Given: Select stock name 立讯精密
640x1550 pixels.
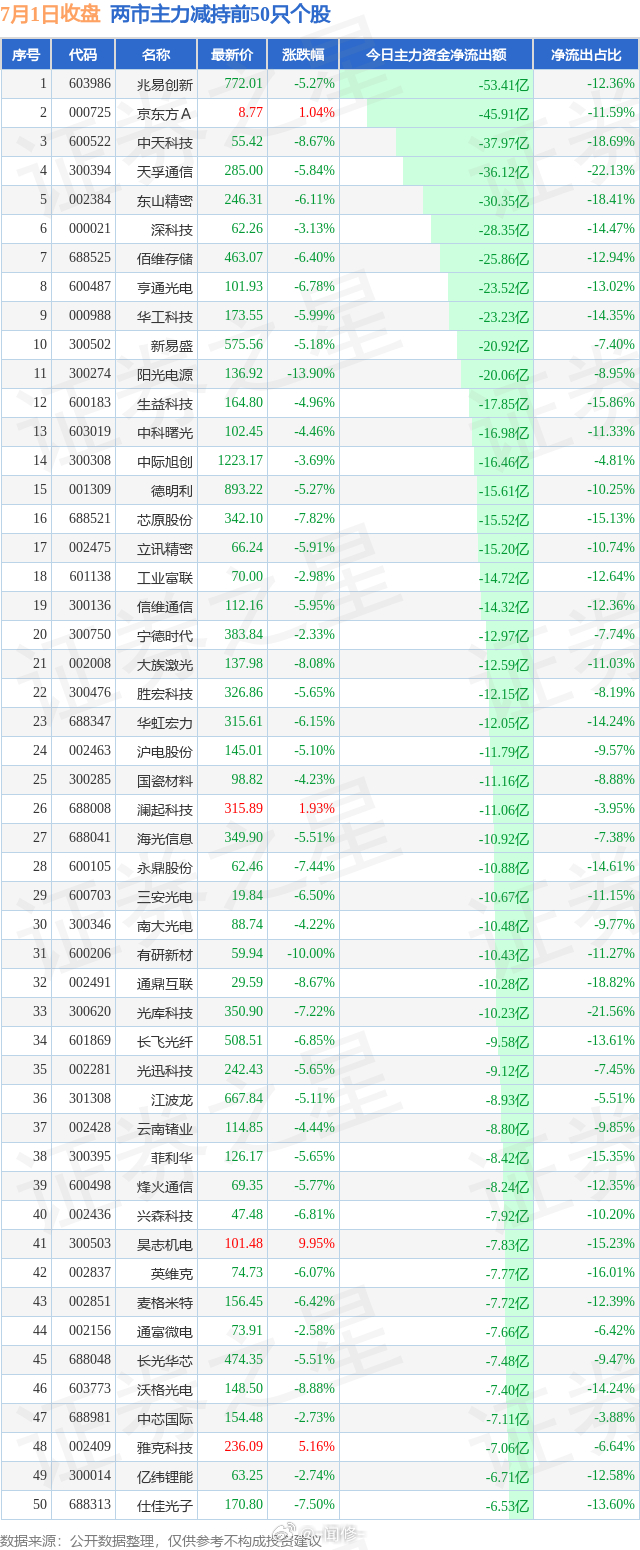Looking at the screenshot, I should [165, 548].
